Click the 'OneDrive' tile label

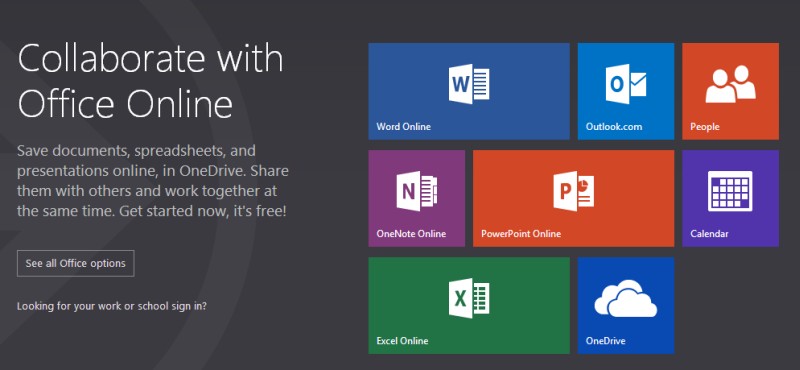click(606, 340)
